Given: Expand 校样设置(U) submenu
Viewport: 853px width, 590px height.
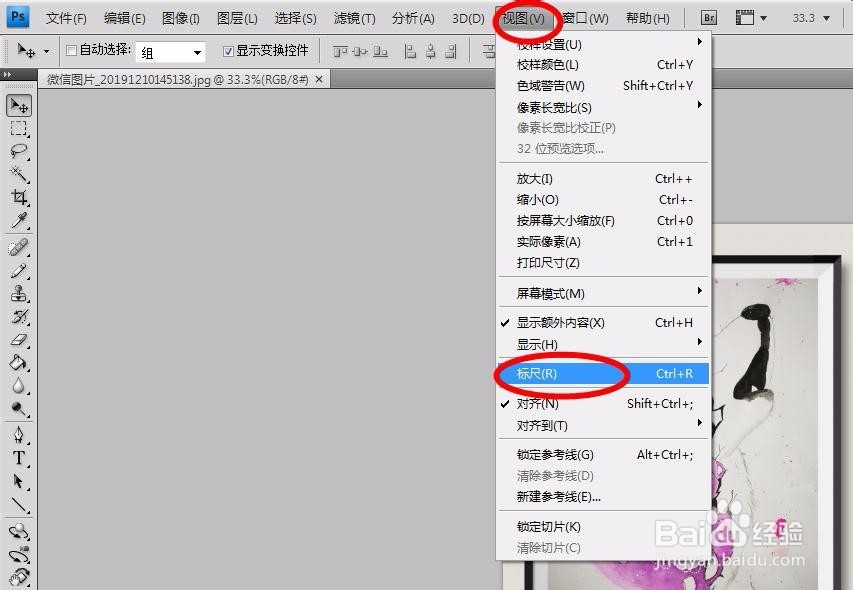Looking at the screenshot, I should [x=604, y=44].
